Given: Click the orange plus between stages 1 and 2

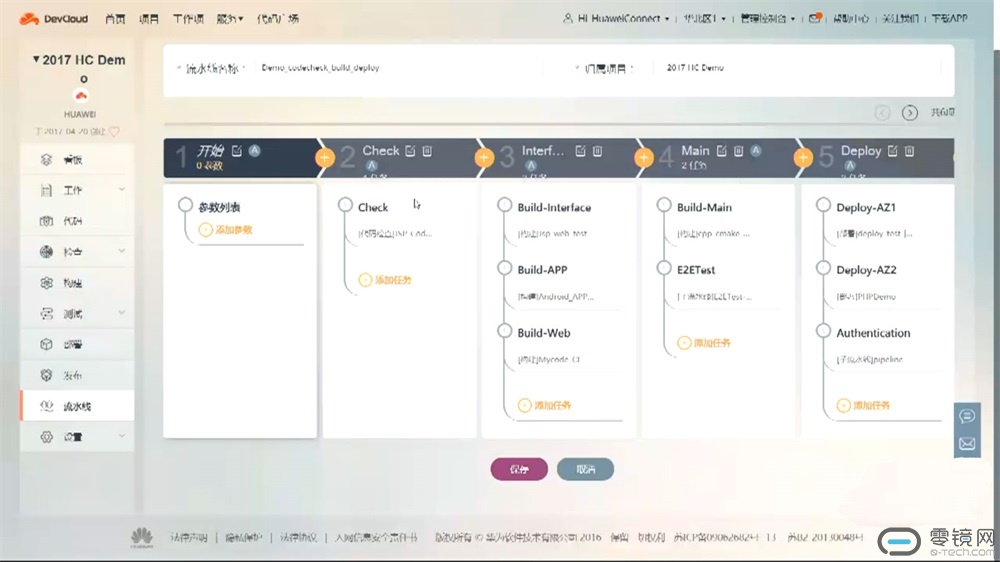Looking at the screenshot, I should coord(324,158).
